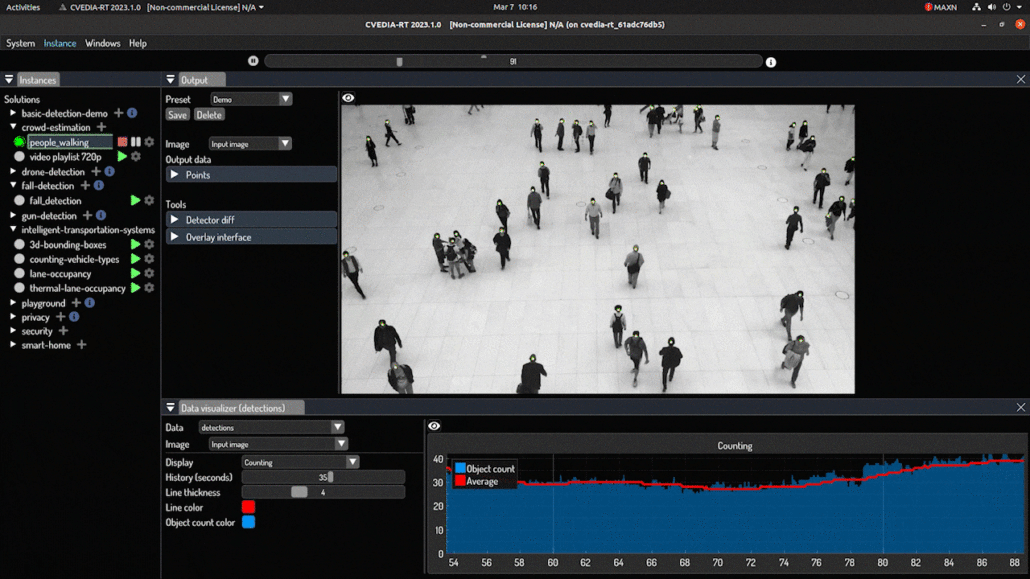Click the Save button in the Output panel

177,114
